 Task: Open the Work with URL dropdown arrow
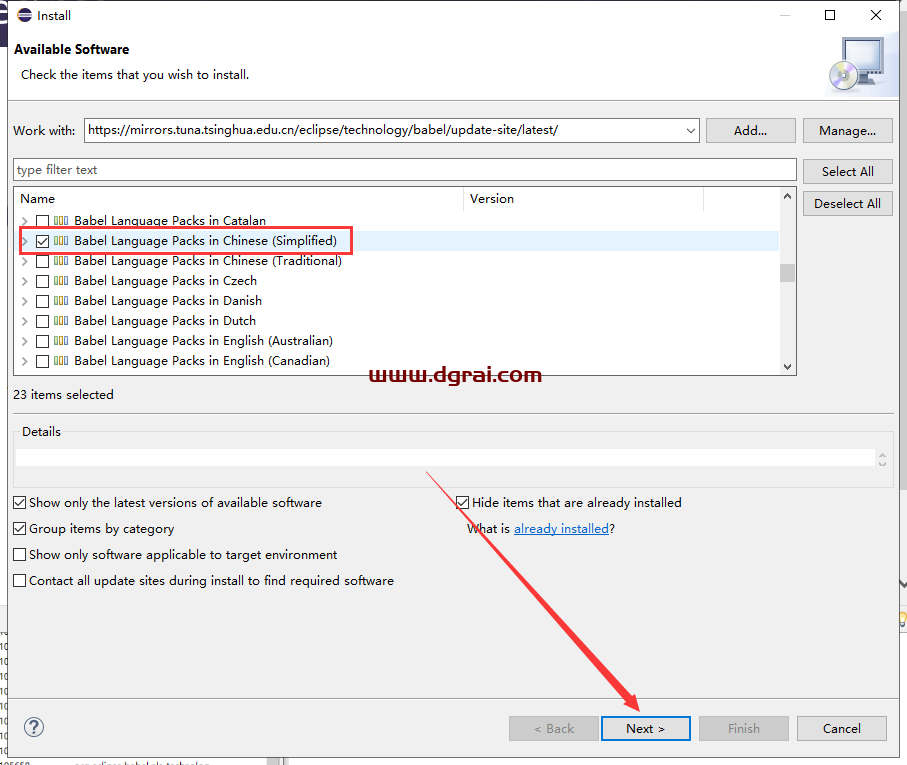click(690, 131)
